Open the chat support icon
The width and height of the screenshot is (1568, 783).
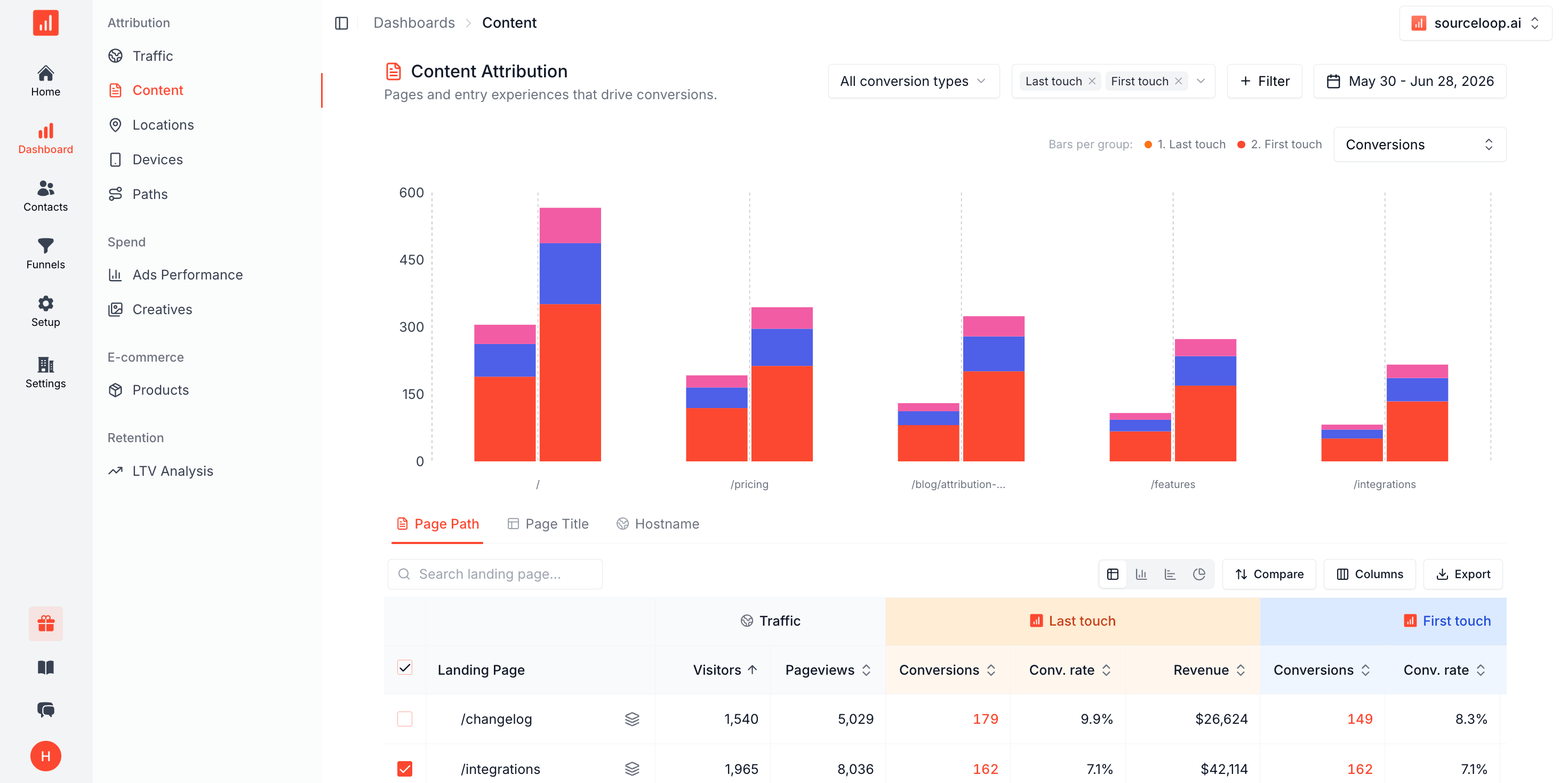point(46,710)
